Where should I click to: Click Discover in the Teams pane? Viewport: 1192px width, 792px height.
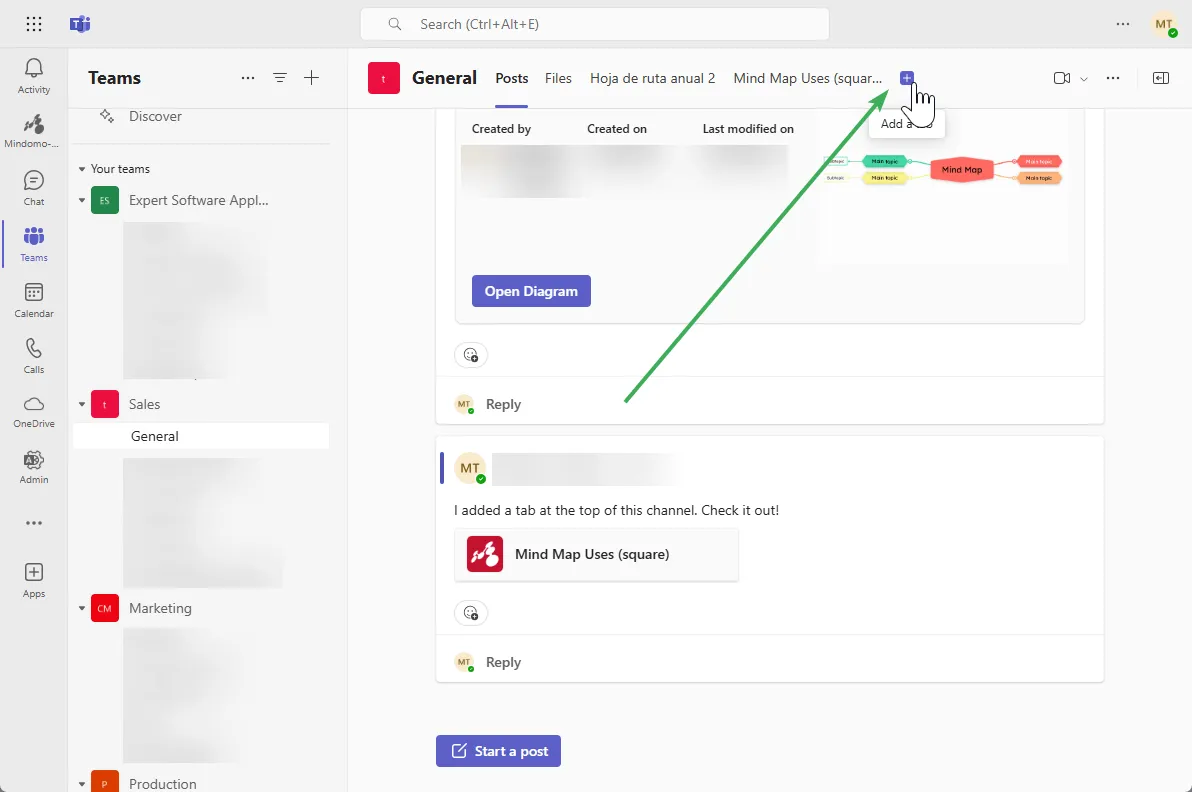coord(155,116)
